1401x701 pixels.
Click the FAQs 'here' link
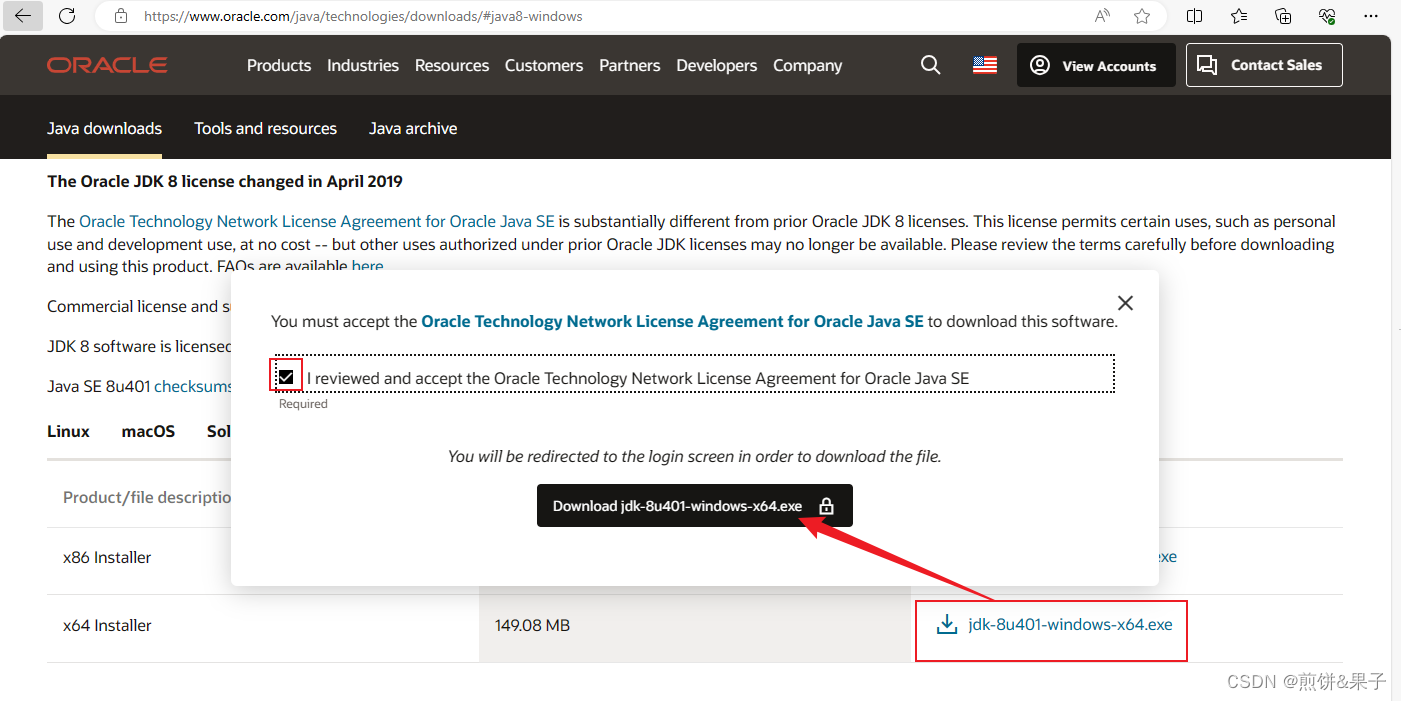367,266
